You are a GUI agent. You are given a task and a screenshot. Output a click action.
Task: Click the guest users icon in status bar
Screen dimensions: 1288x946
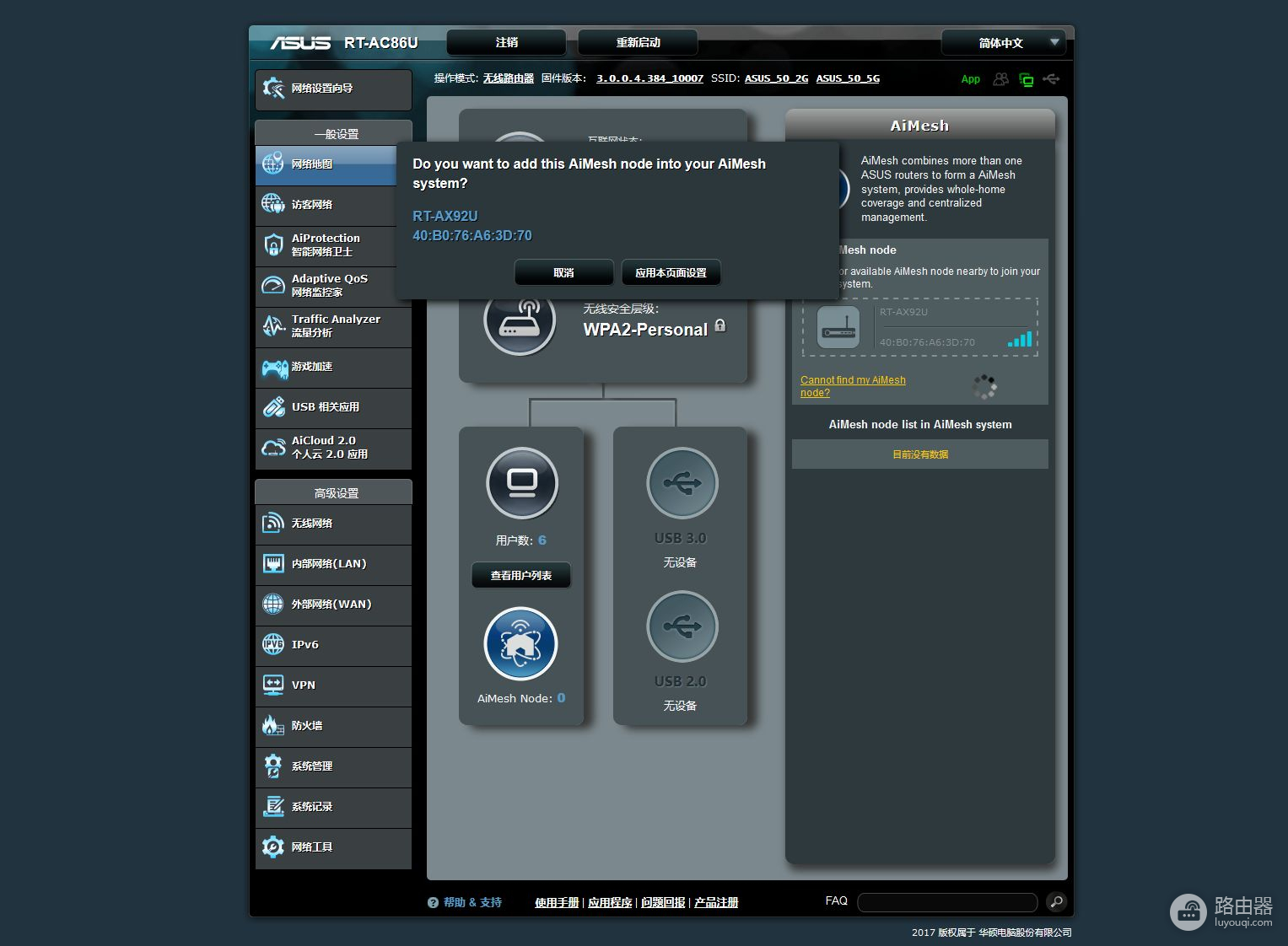pyautogui.click(x=1000, y=79)
